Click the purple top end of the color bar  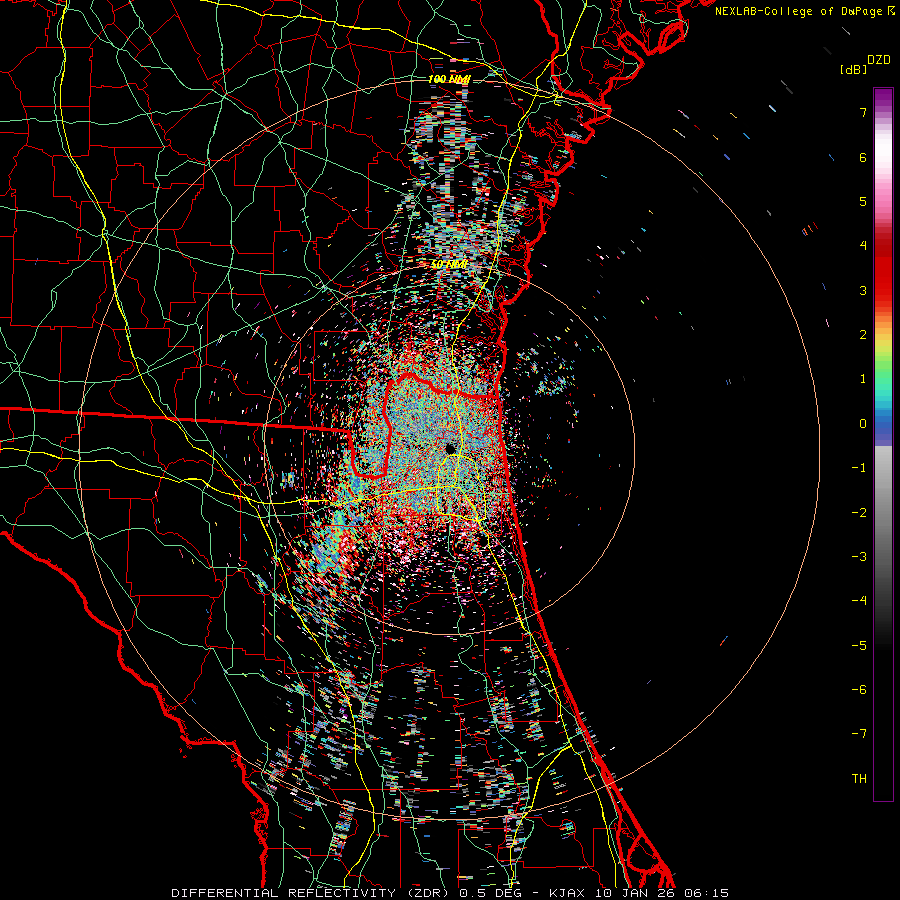(883, 96)
